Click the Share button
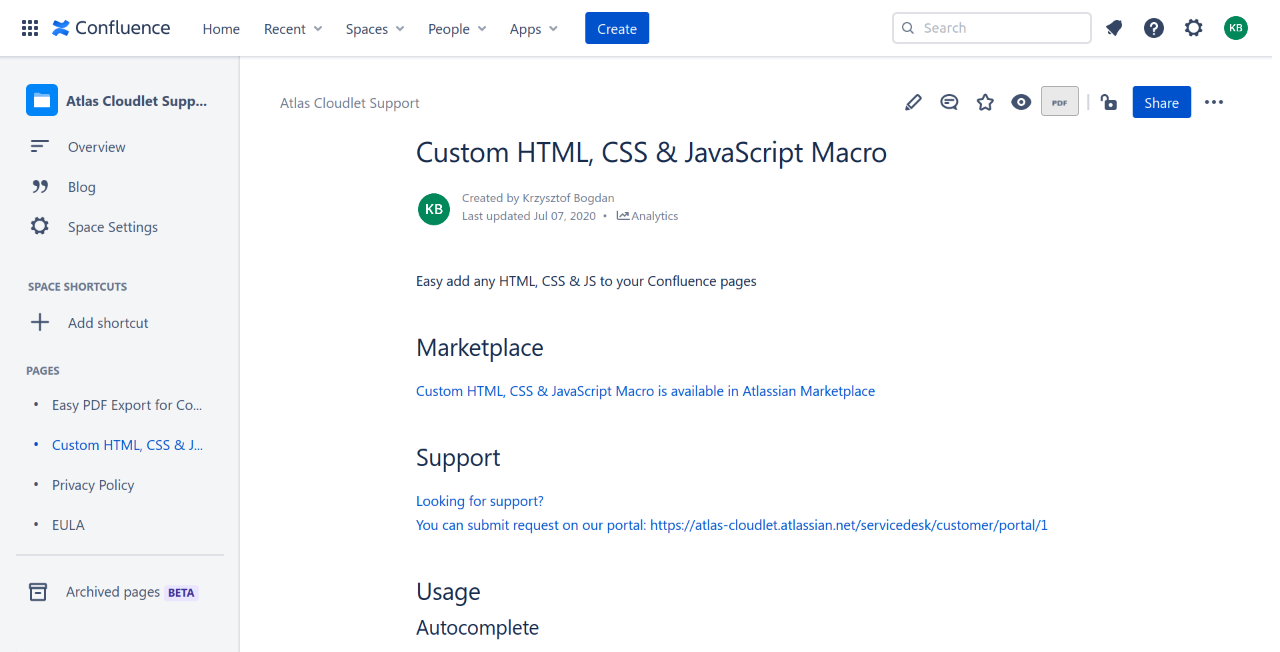The width and height of the screenshot is (1280, 652). pos(1161,102)
